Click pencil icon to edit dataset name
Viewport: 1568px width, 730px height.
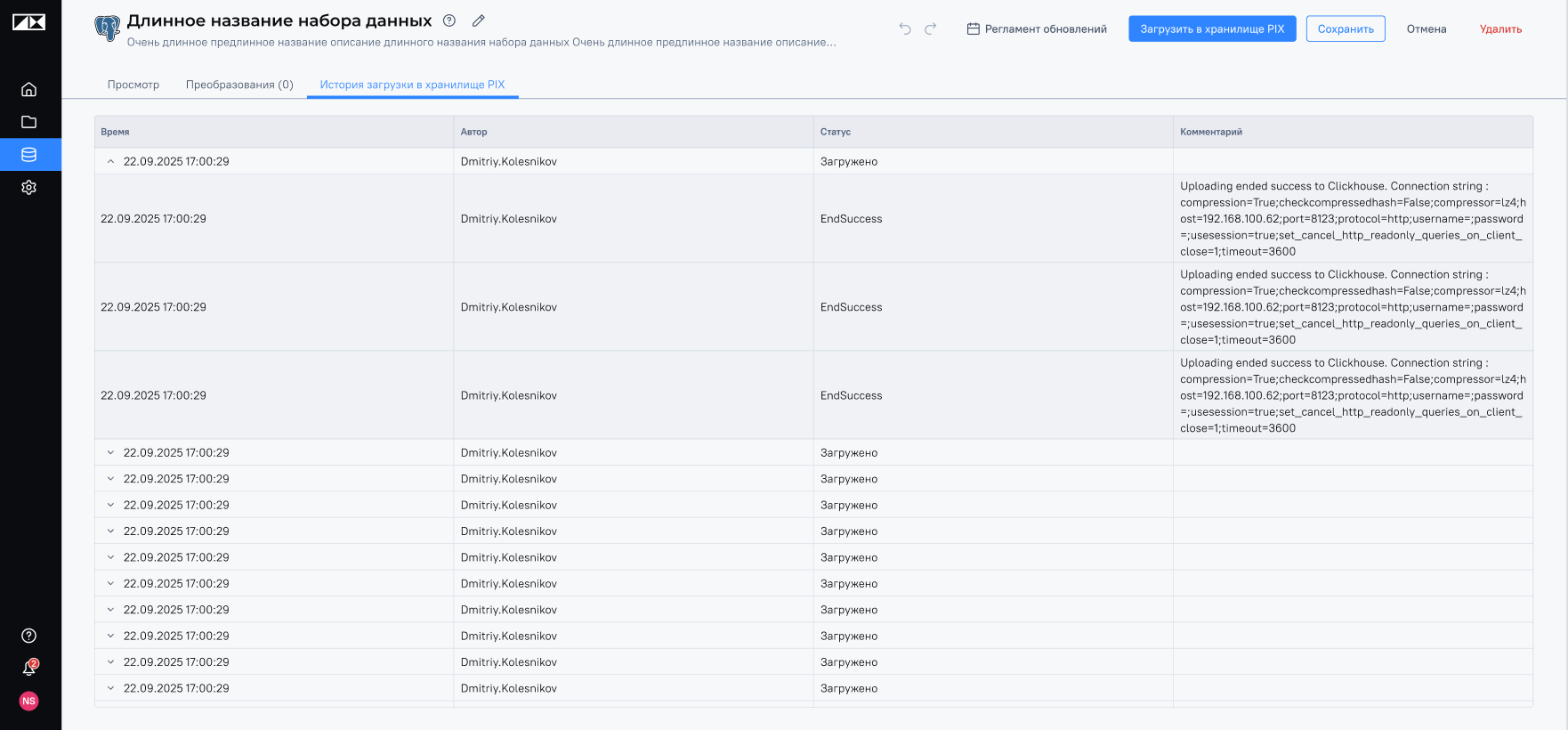478,20
